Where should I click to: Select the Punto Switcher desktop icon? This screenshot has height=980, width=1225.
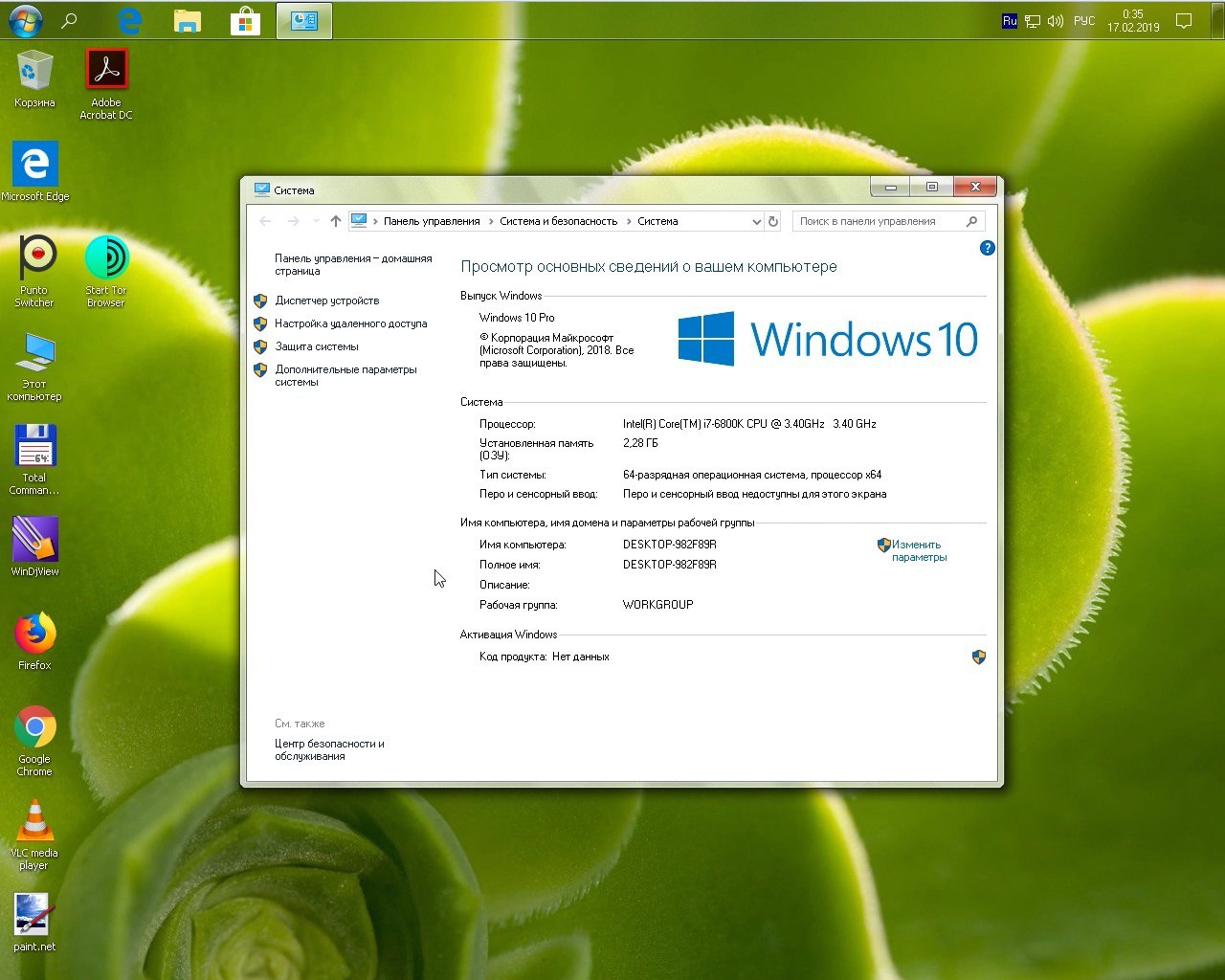(x=34, y=272)
